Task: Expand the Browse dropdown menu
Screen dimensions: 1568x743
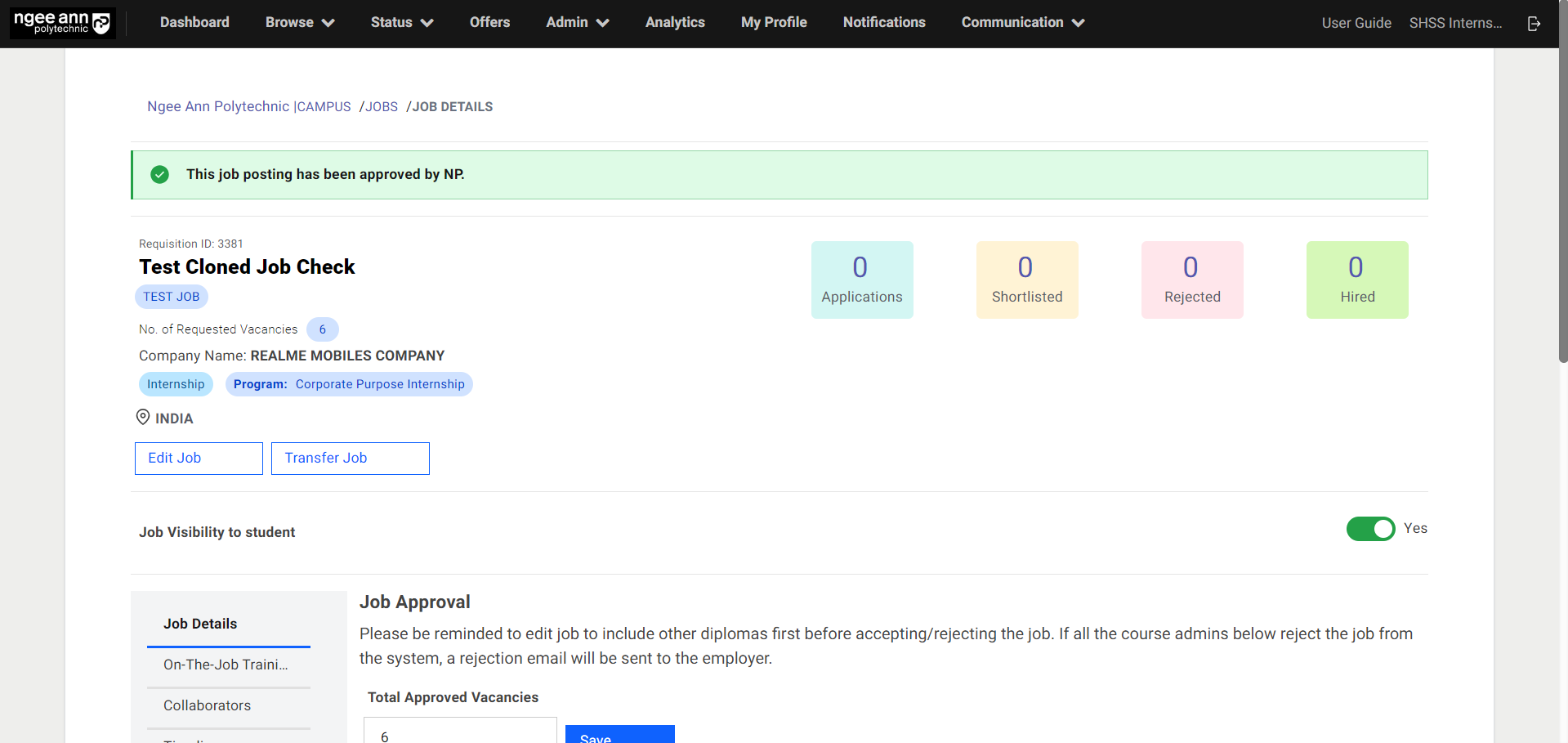Action: tap(299, 22)
